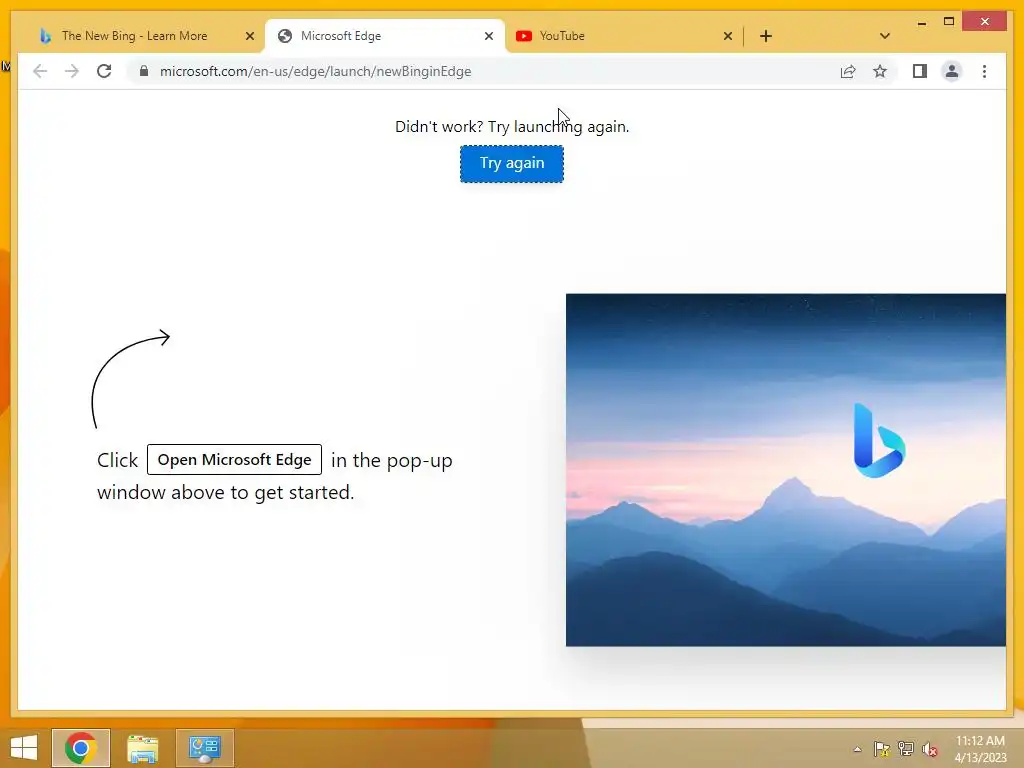Go forward to next page

pyautogui.click(x=72, y=71)
